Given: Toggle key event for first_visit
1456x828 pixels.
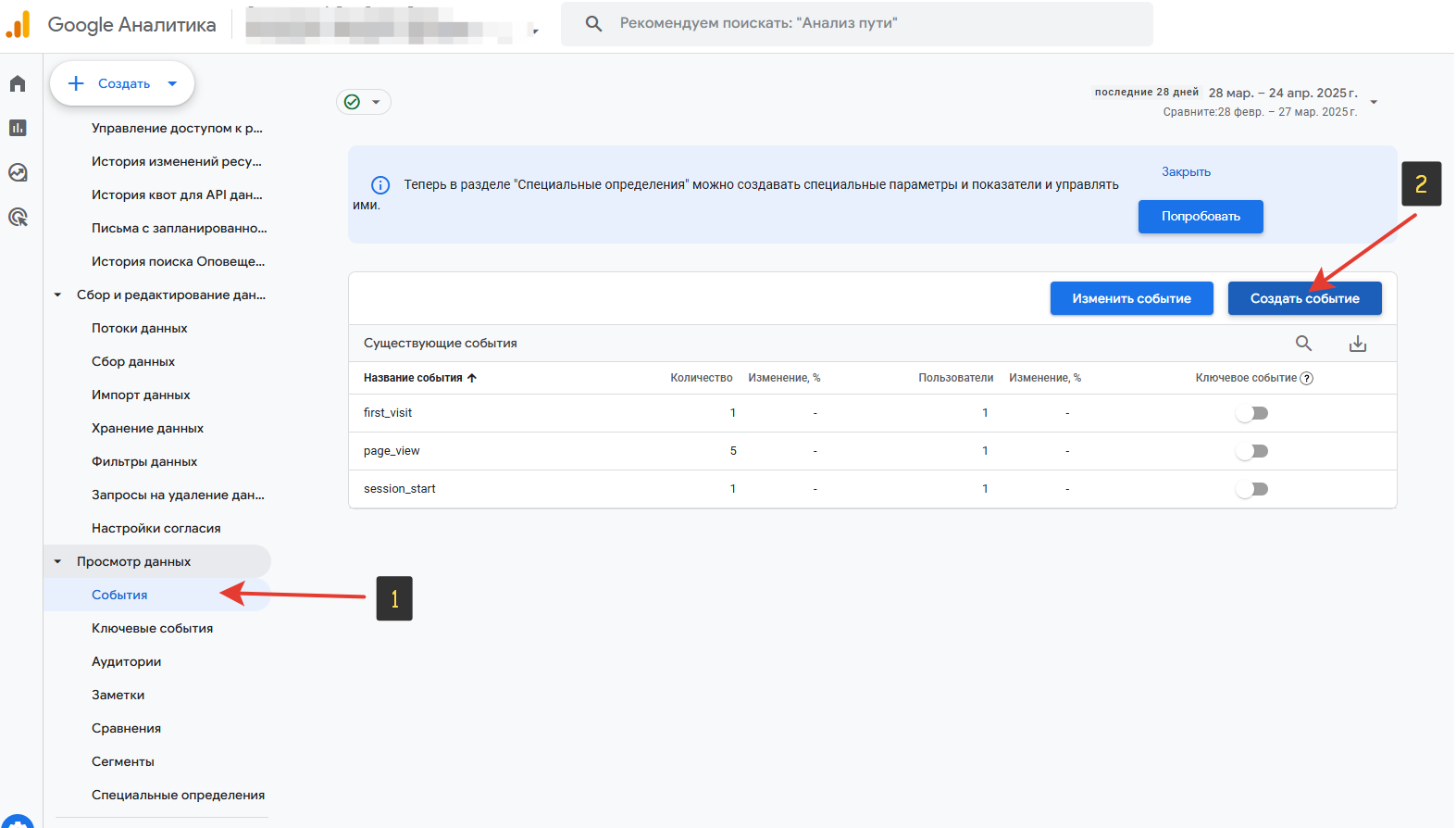Looking at the screenshot, I should click(x=1251, y=413).
